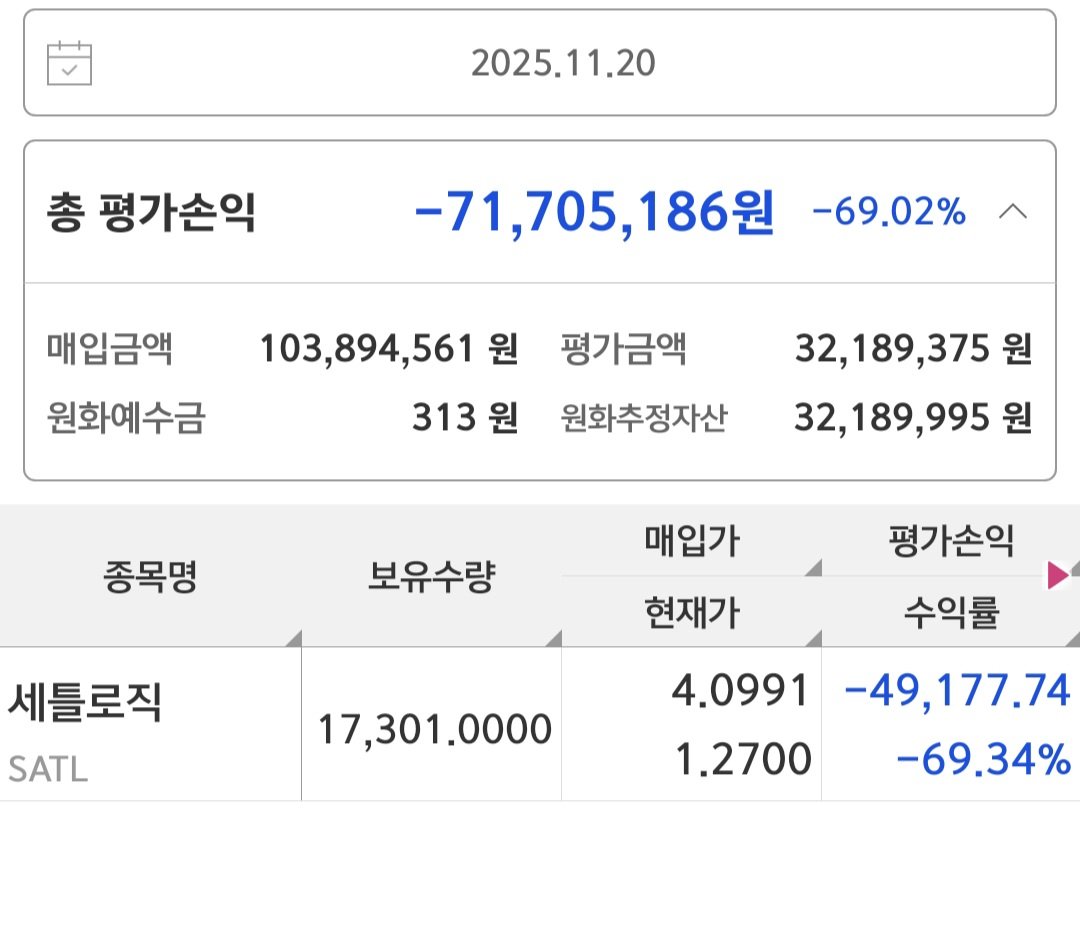Image resolution: width=1080 pixels, height=950 pixels.
Task: Select 평가금액 value 32,189,375 원
Action: point(913,348)
